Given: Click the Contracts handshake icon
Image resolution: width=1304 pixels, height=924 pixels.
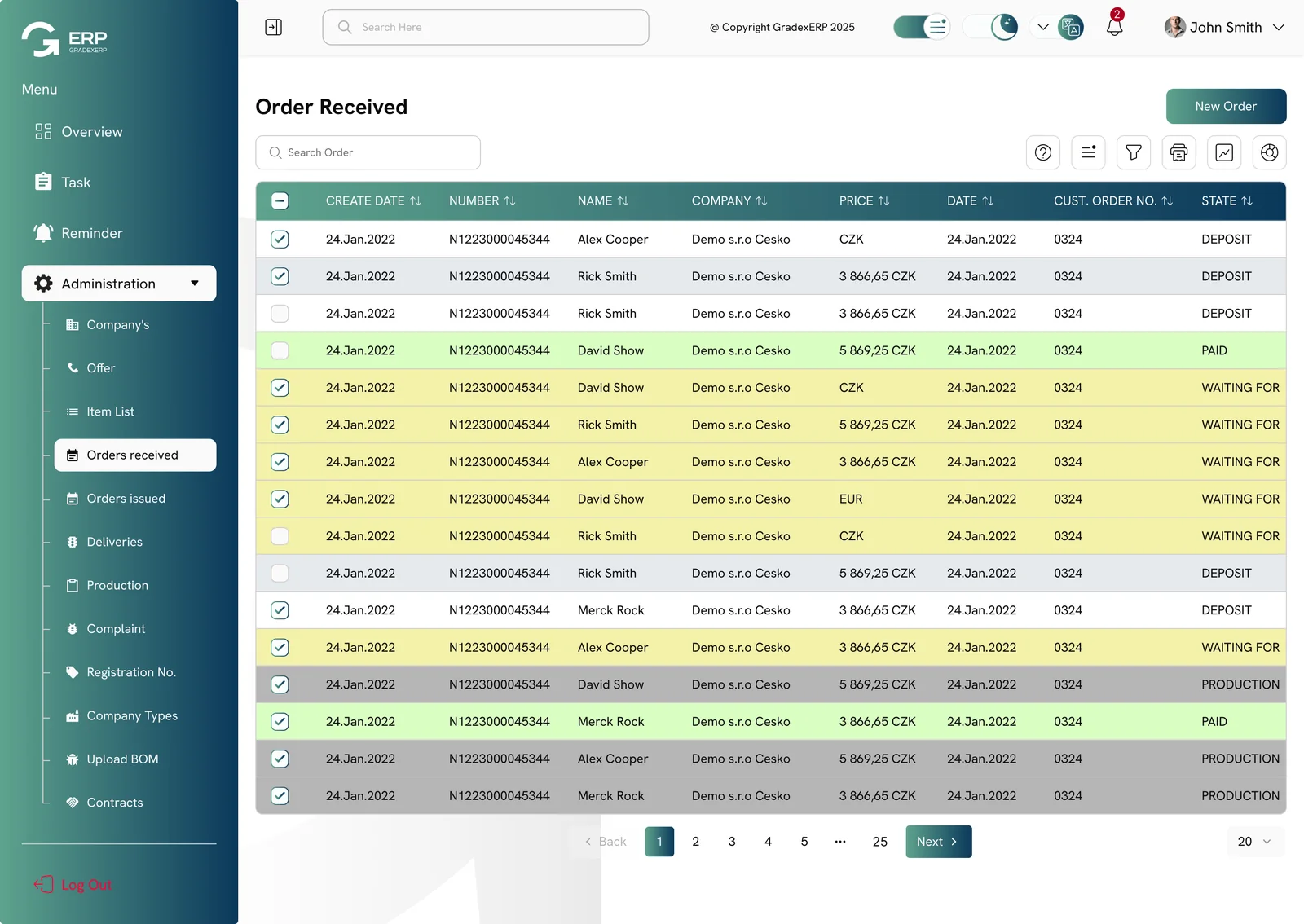Looking at the screenshot, I should point(73,802).
